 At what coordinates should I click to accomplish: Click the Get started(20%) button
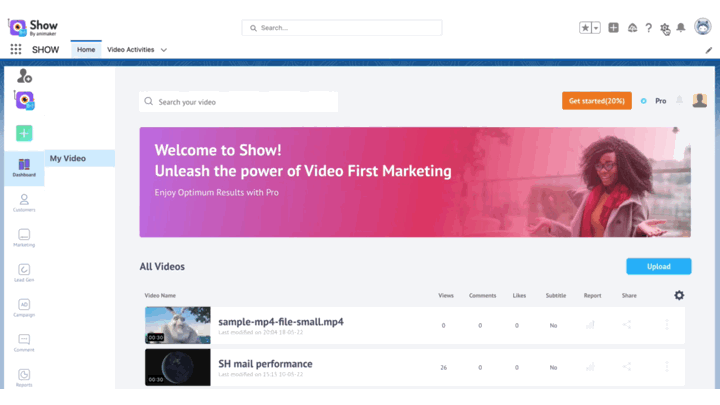point(596,101)
